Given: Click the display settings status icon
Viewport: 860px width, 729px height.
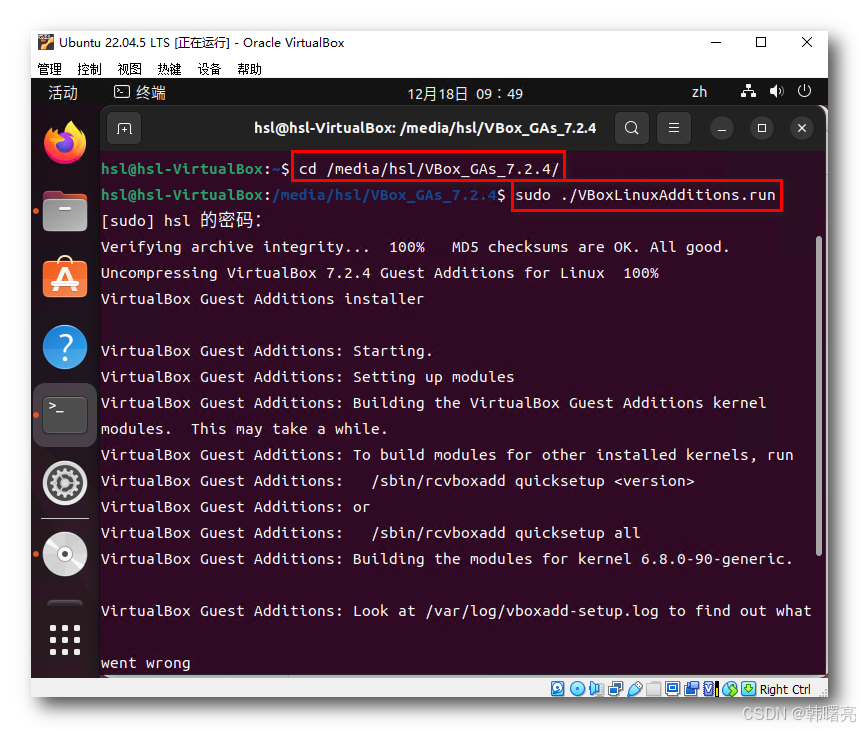Looking at the screenshot, I should tap(672, 689).
